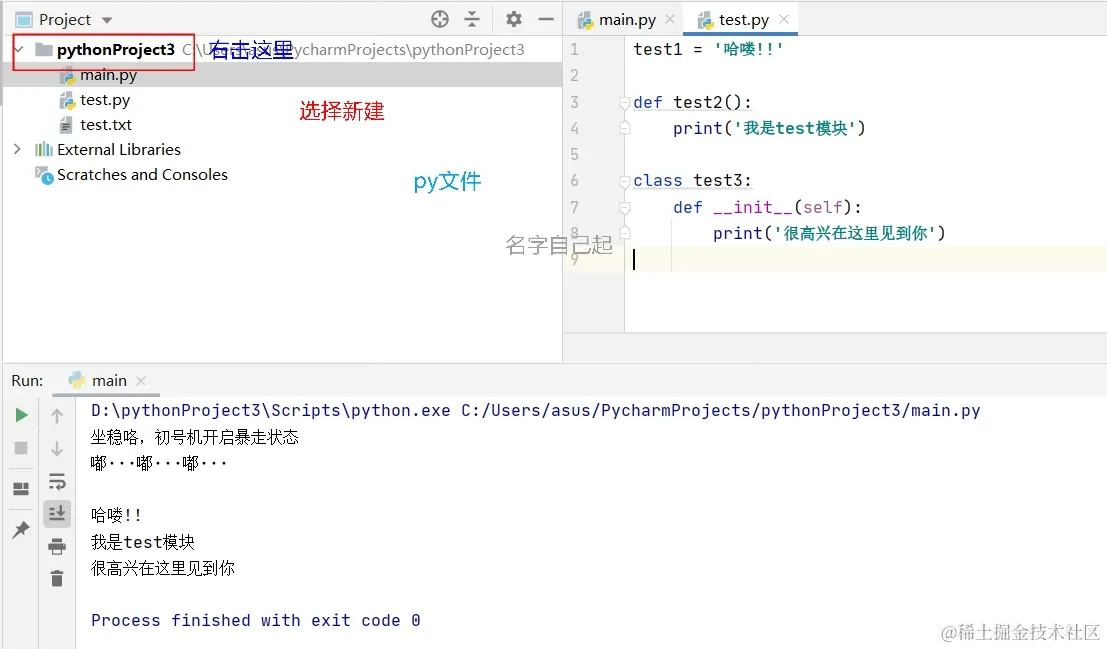Click the down stack trace arrow
Screen dimensions: 1107x649
click(x=57, y=448)
